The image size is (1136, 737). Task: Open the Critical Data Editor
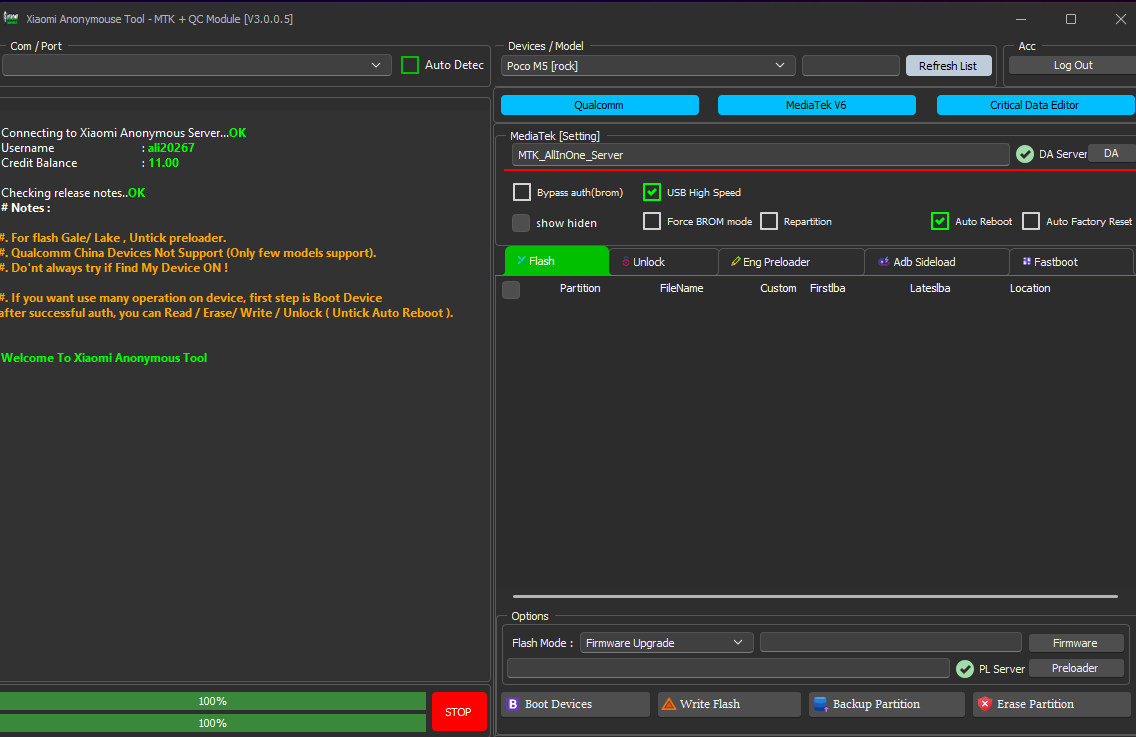[x=1036, y=105]
